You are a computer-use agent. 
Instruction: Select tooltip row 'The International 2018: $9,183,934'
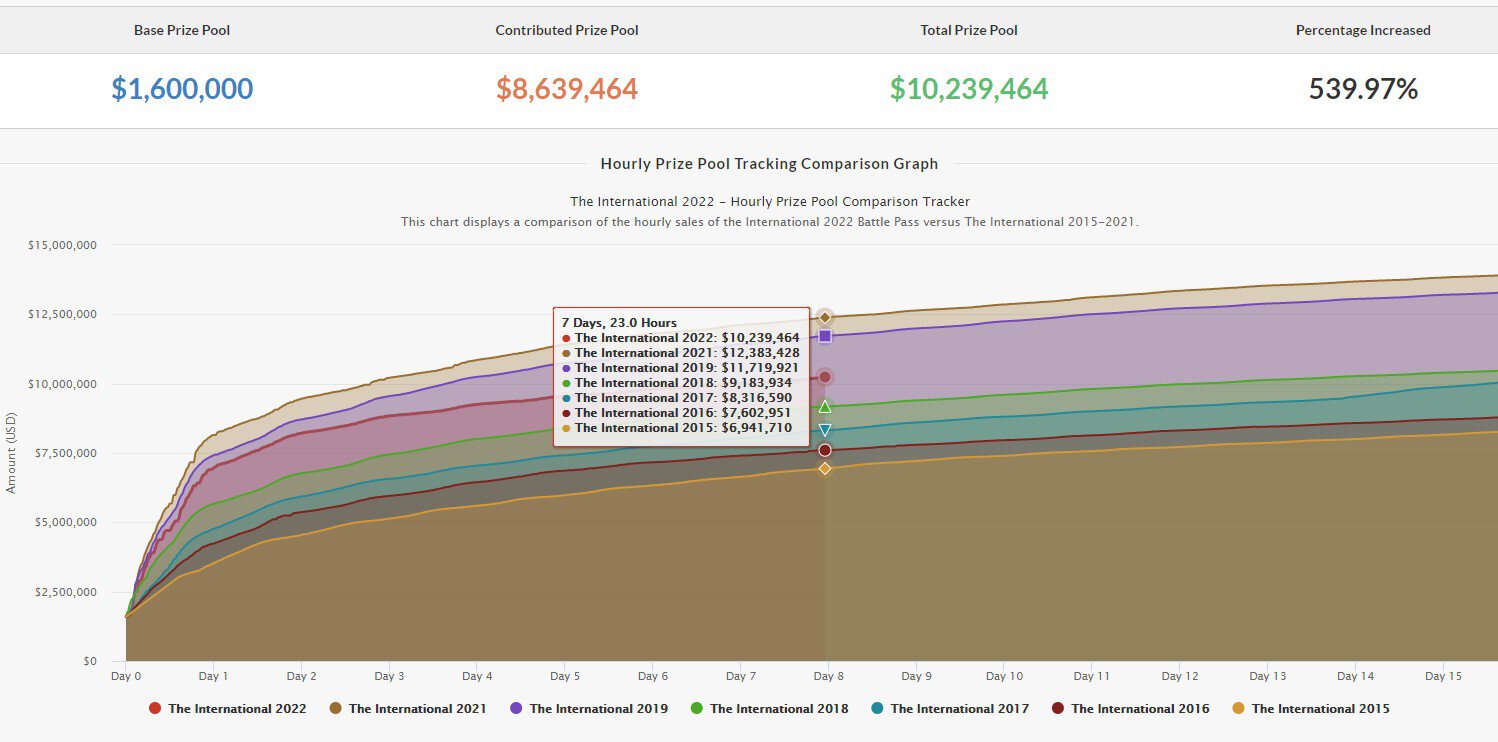[677, 383]
